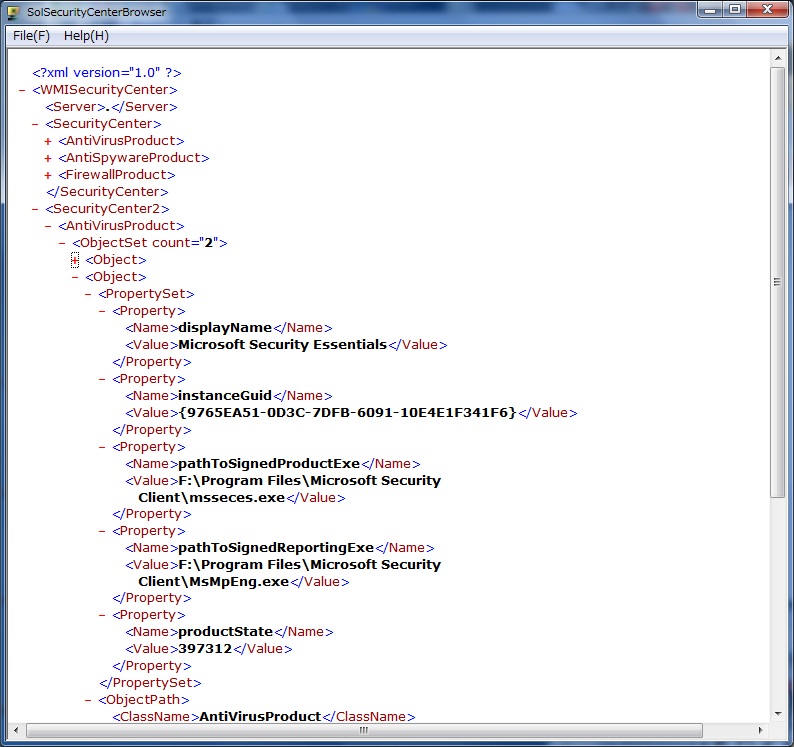The width and height of the screenshot is (794, 747).
Task: Minimize the SolSecurityCenterBrowser window
Action: coord(710,10)
